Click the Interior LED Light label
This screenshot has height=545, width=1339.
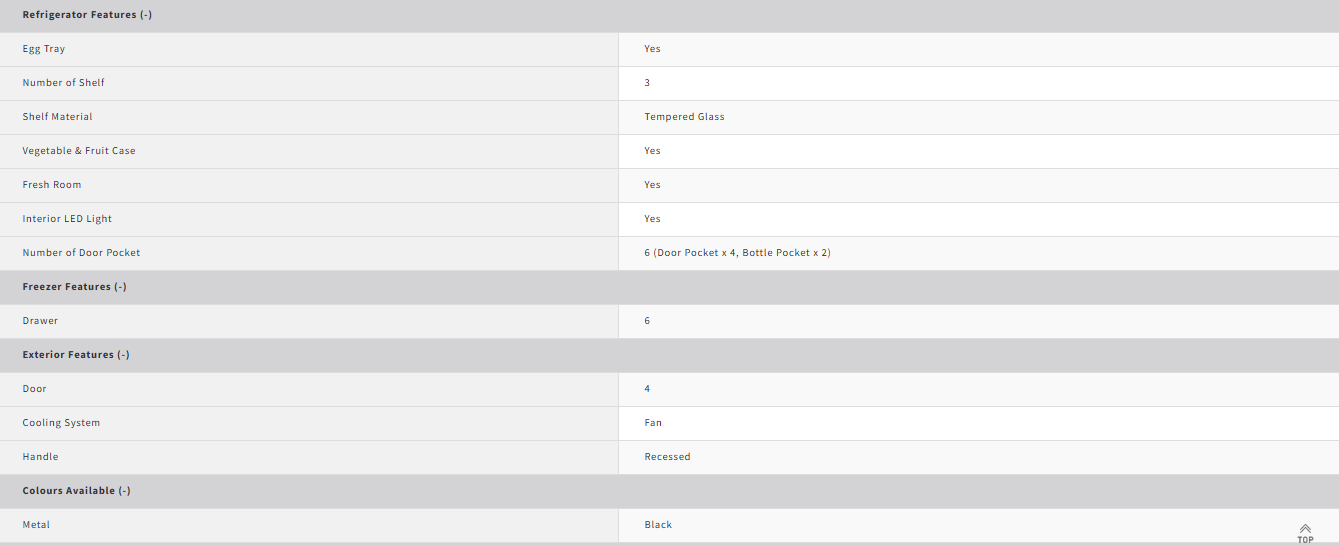tap(67, 219)
